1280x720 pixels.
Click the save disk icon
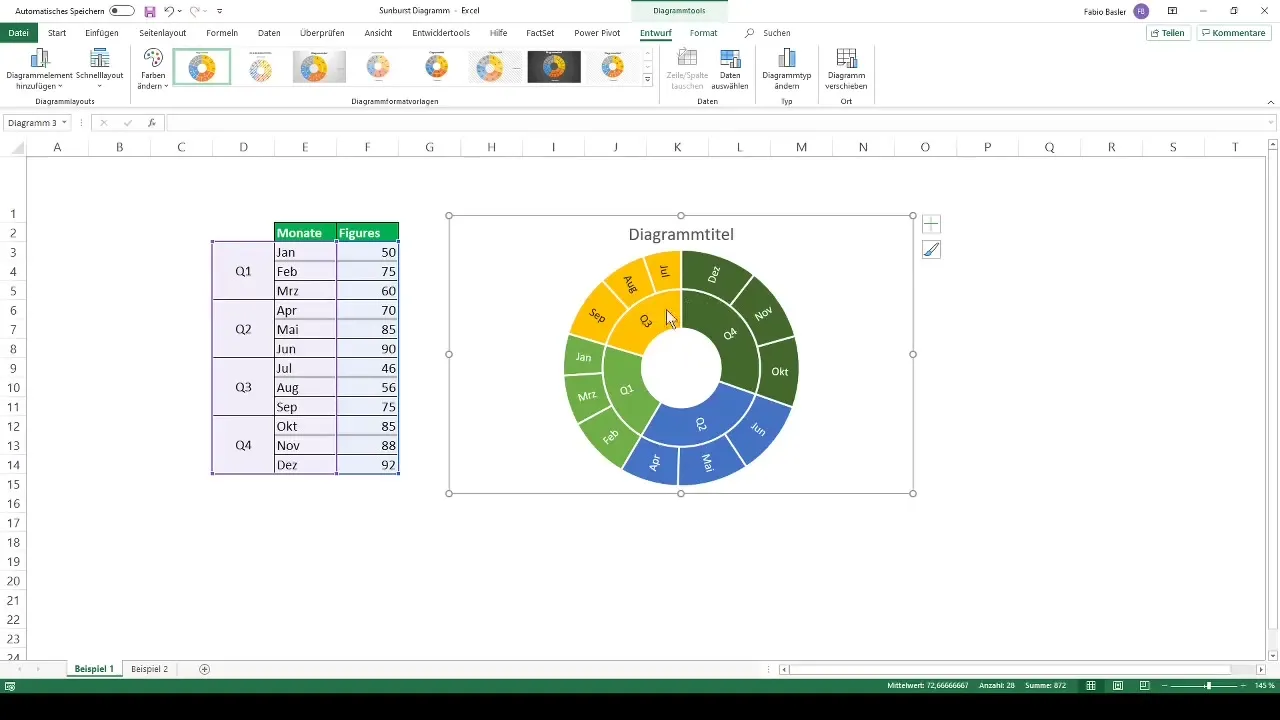click(x=150, y=11)
